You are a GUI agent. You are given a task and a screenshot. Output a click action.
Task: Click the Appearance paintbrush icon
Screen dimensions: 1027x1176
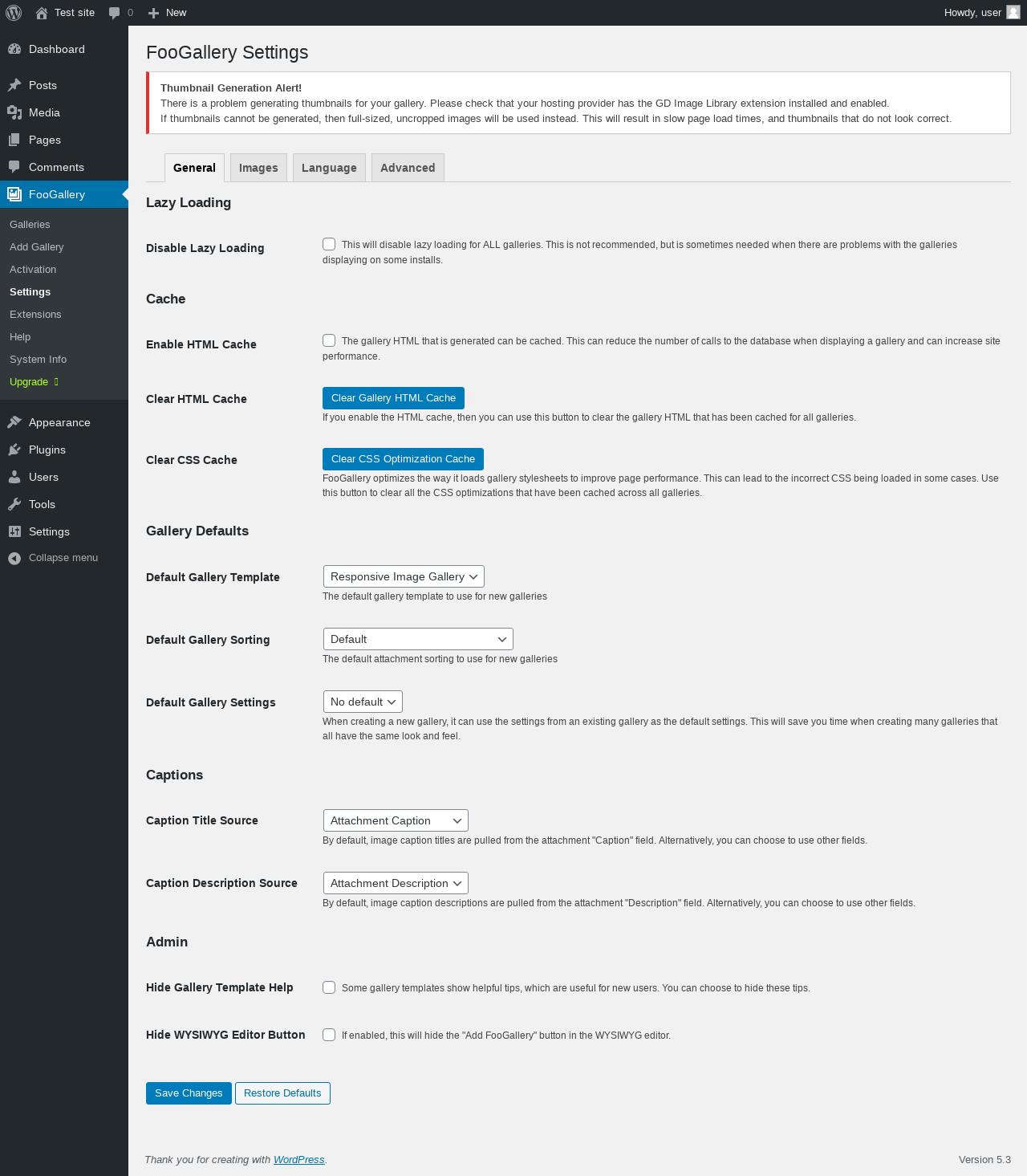pyautogui.click(x=14, y=422)
